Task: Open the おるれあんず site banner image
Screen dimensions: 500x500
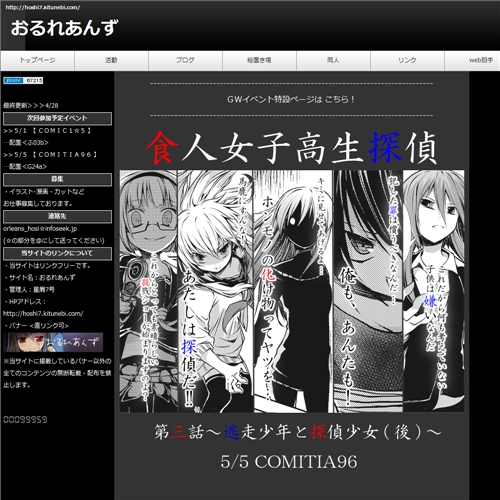Action: [x=53, y=342]
